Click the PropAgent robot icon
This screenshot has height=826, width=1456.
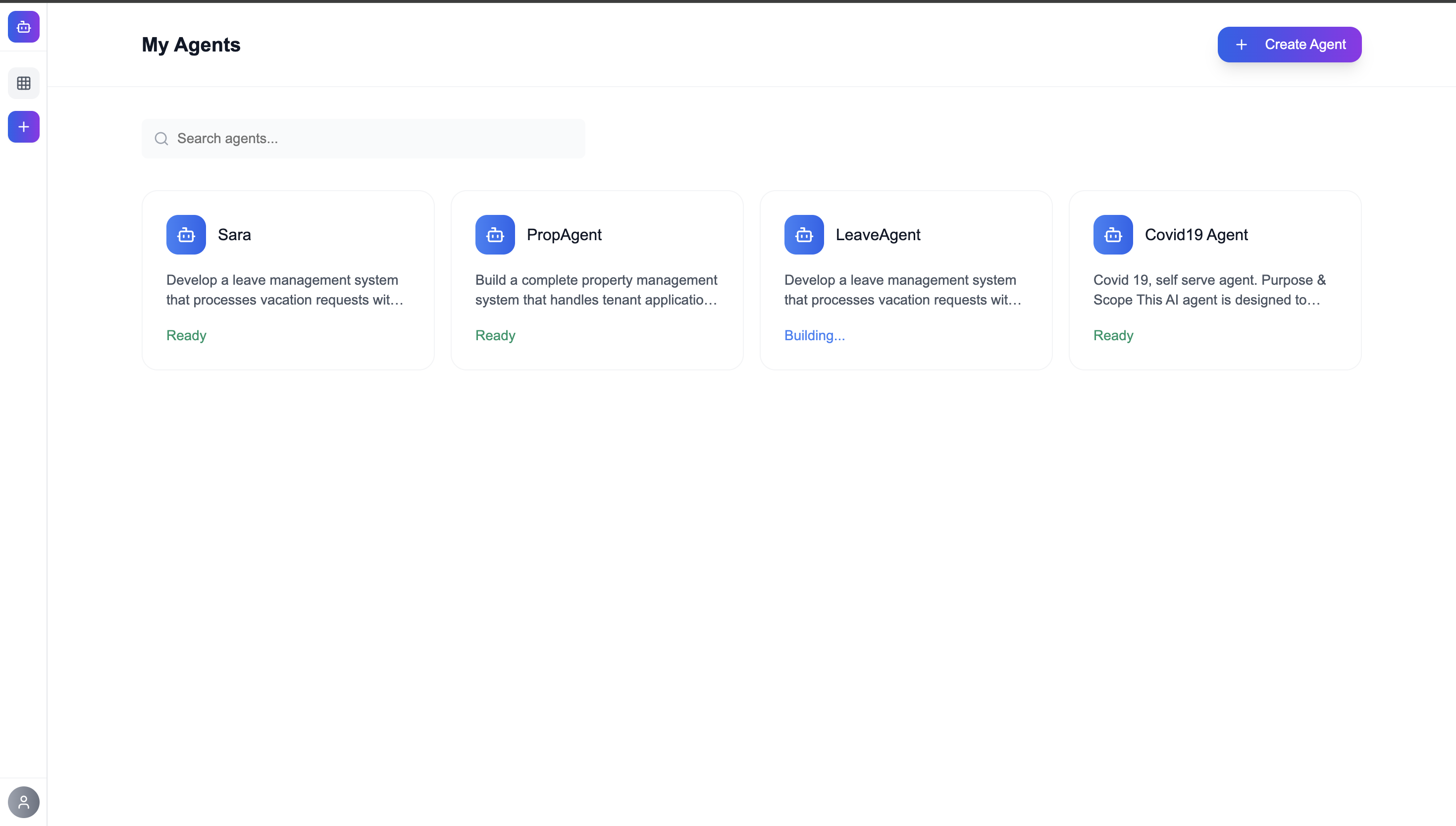coord(495,234)
